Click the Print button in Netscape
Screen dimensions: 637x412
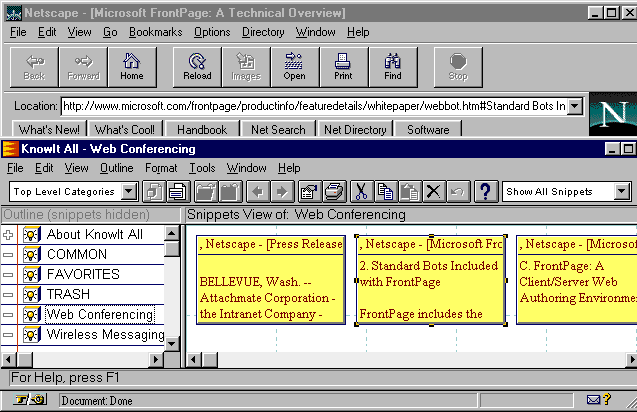pyautogui.click(x=343, y=66)
